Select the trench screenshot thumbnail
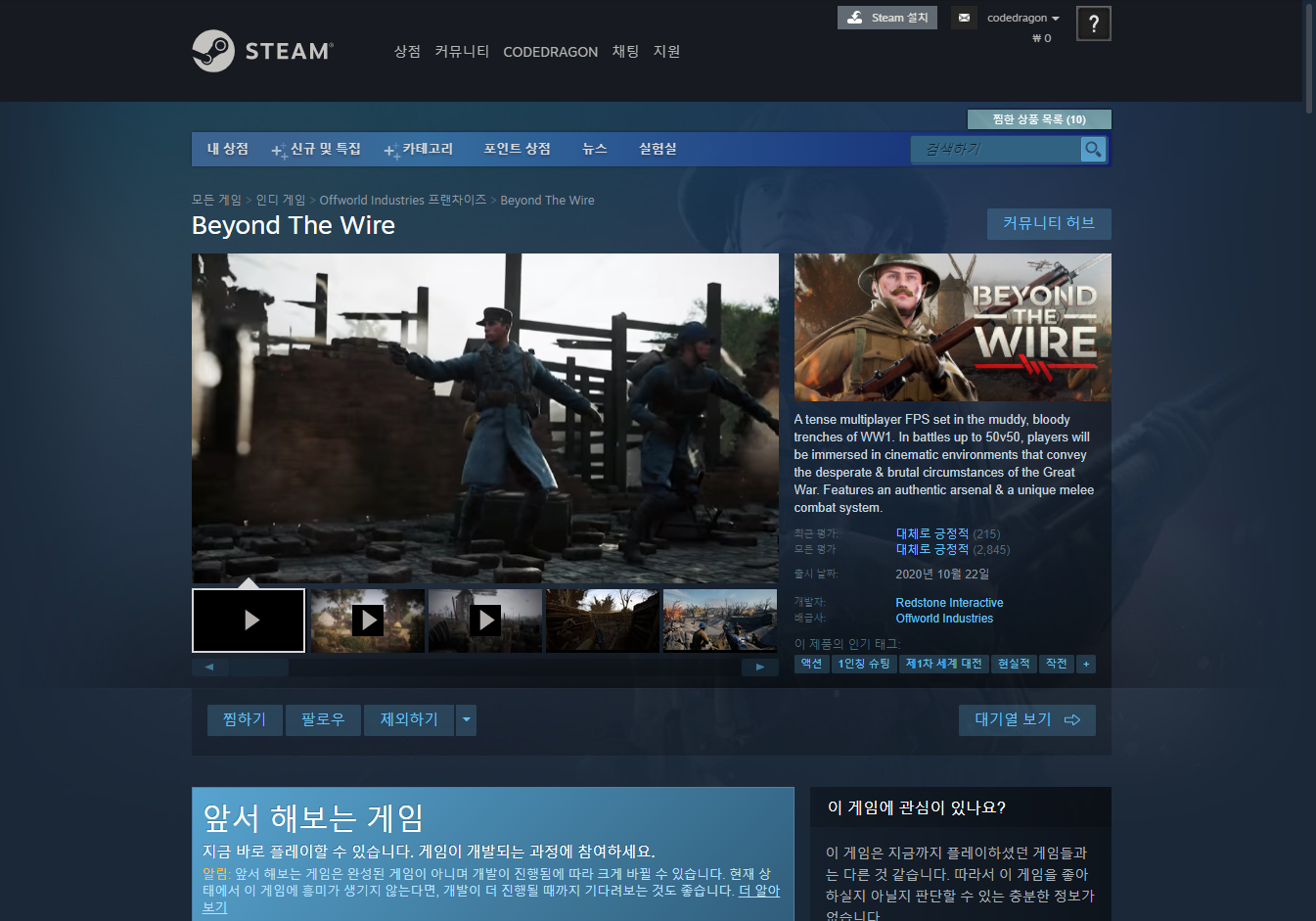The width and height of the screenshot is (1316, 921). pos(603,621)
